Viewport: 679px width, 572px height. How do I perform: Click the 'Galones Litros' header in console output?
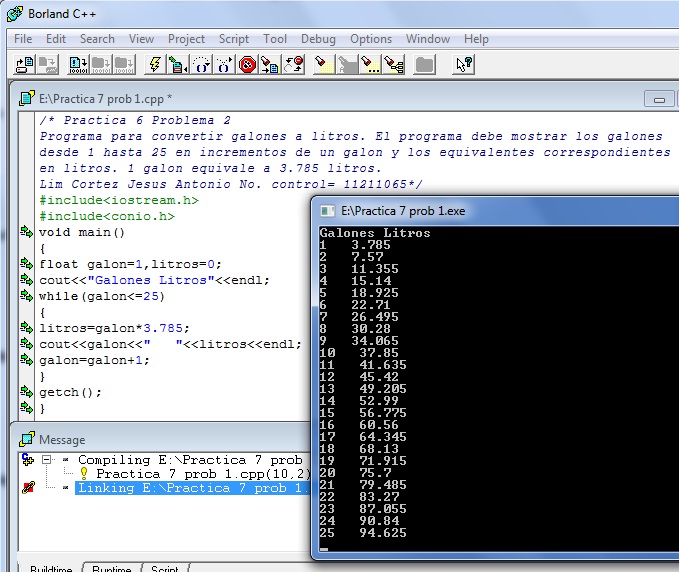click(375, 233)
